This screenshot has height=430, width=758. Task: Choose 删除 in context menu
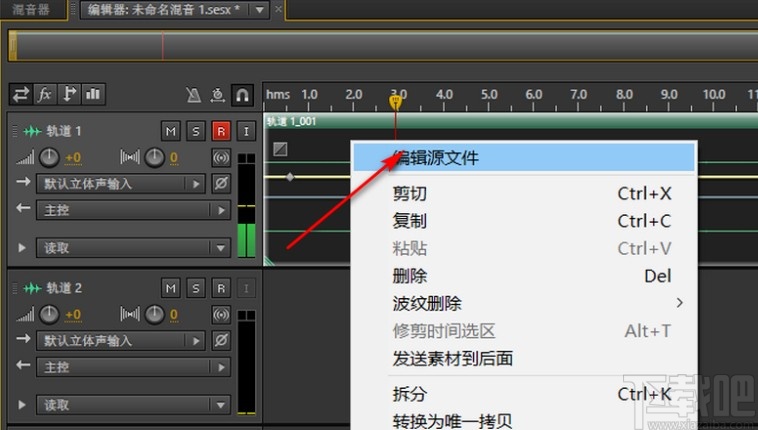(x=525, y=276)
